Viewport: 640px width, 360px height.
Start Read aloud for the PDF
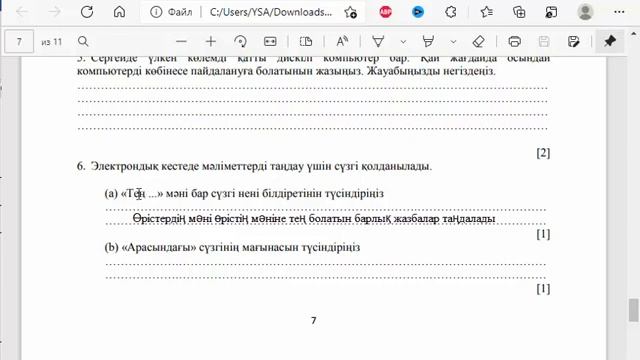pyautogui.click(x=342, y=41)
